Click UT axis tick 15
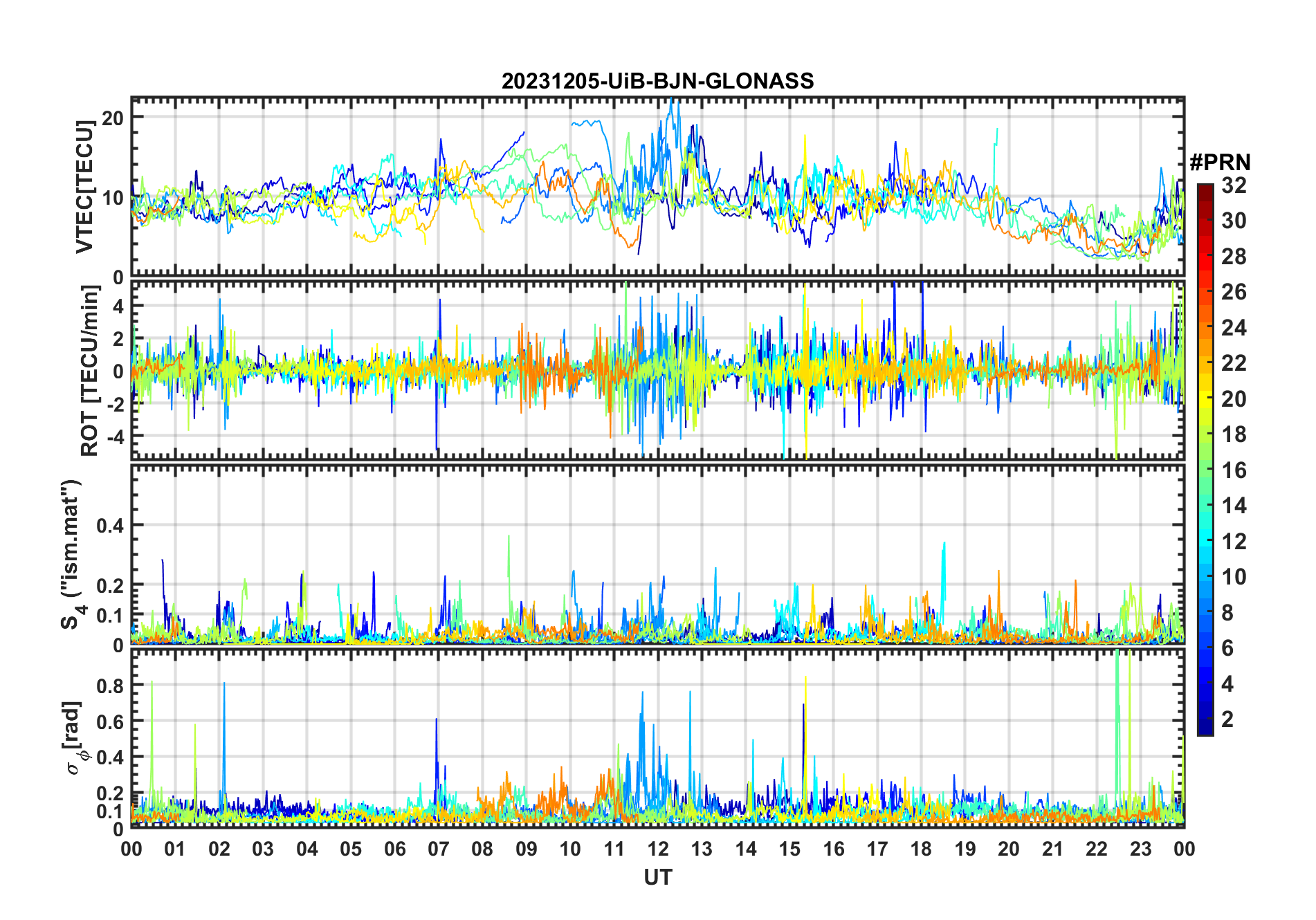Viewport: 1316px width, 920px height. [789, 849]
